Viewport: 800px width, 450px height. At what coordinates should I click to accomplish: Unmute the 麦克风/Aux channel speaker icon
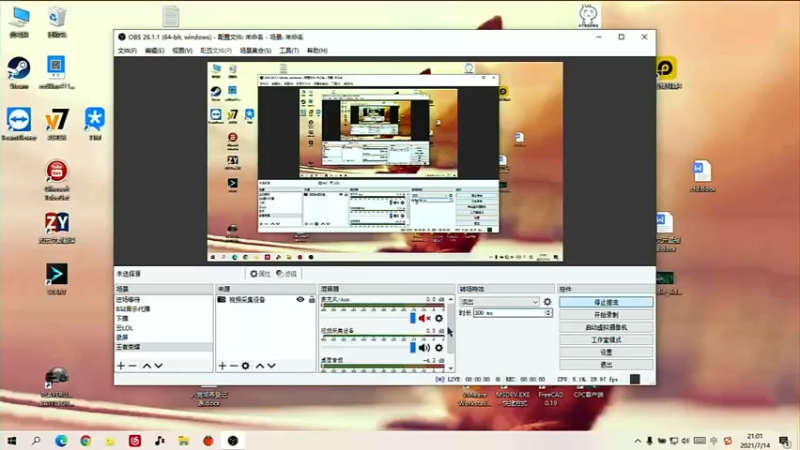tap(424, 318)
